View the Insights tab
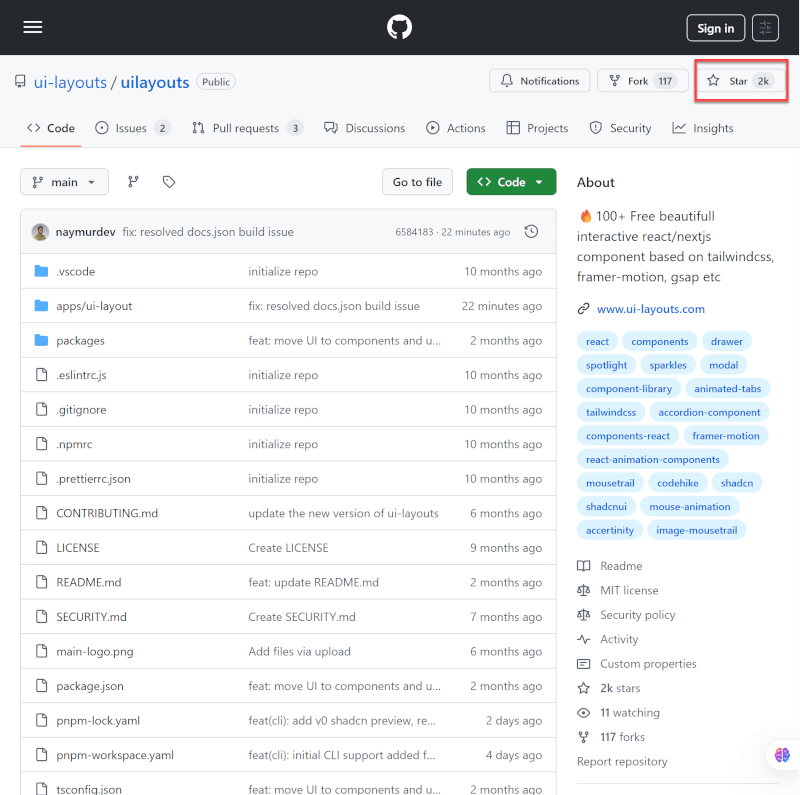Screen dimensions: 800x795 tap(703, 128)
